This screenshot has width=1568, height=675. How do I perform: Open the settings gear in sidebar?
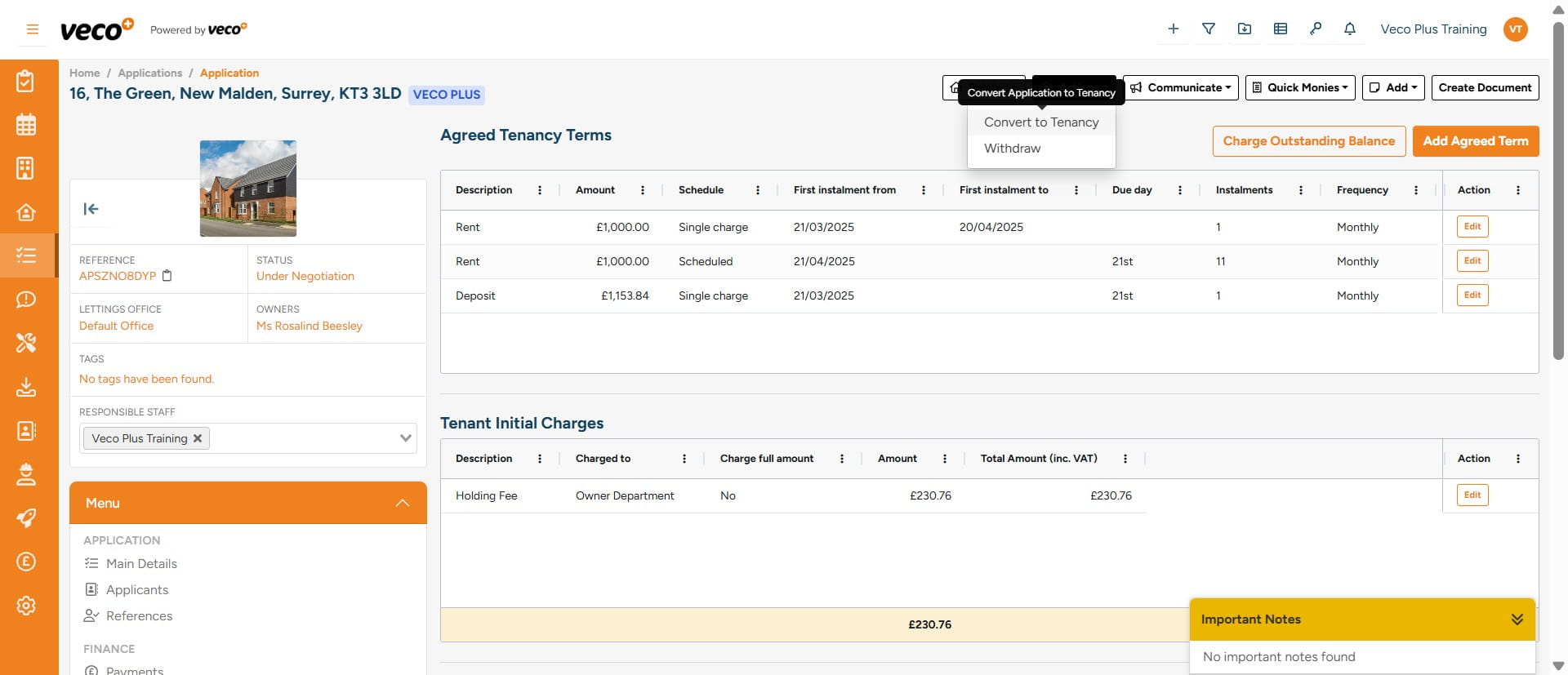click(x=26, y=606)
